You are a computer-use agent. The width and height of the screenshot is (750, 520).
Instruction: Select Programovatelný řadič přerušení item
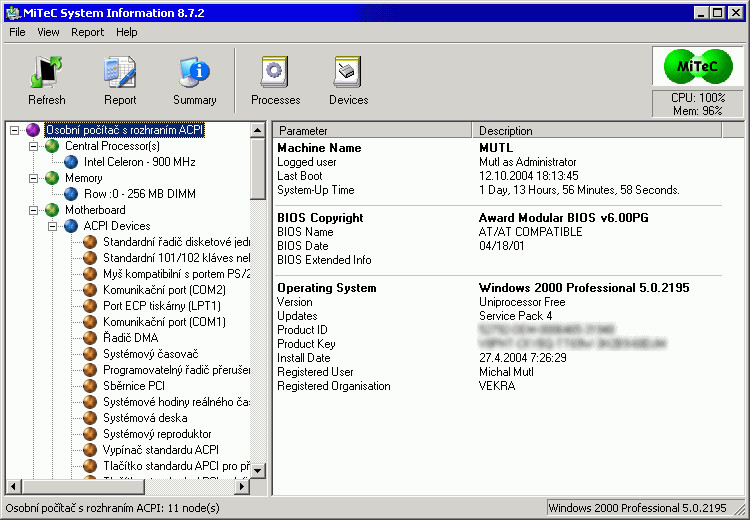(176, 370)
